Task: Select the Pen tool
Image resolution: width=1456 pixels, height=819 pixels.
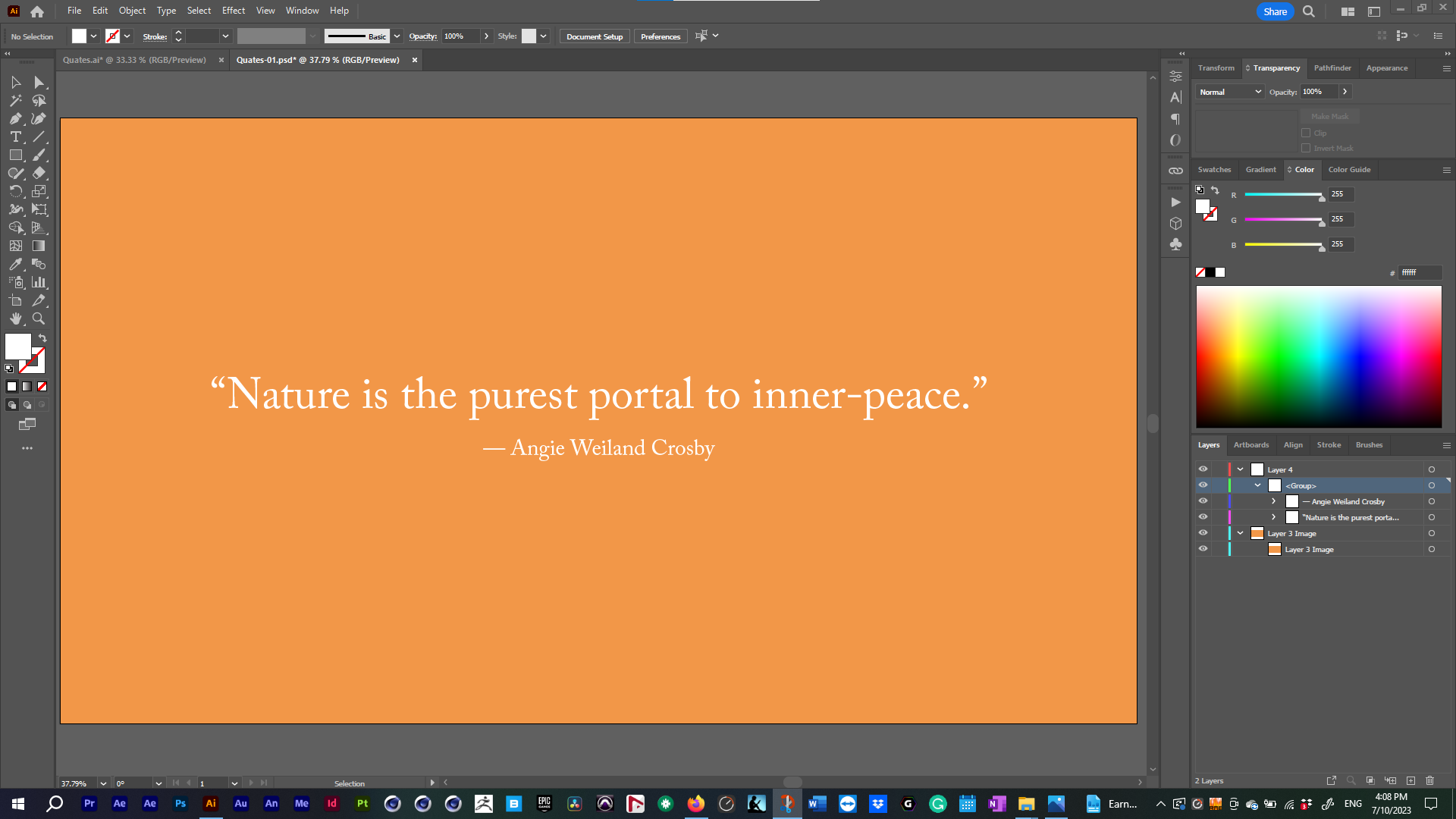Action: point(15,118)
